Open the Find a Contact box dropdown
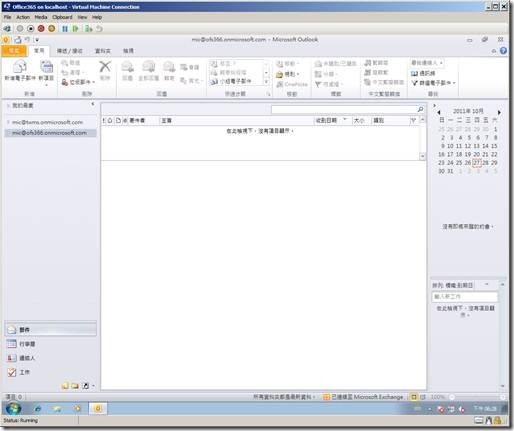The height and width of the screenshot is (431, 514). click(x=441, y=63)
